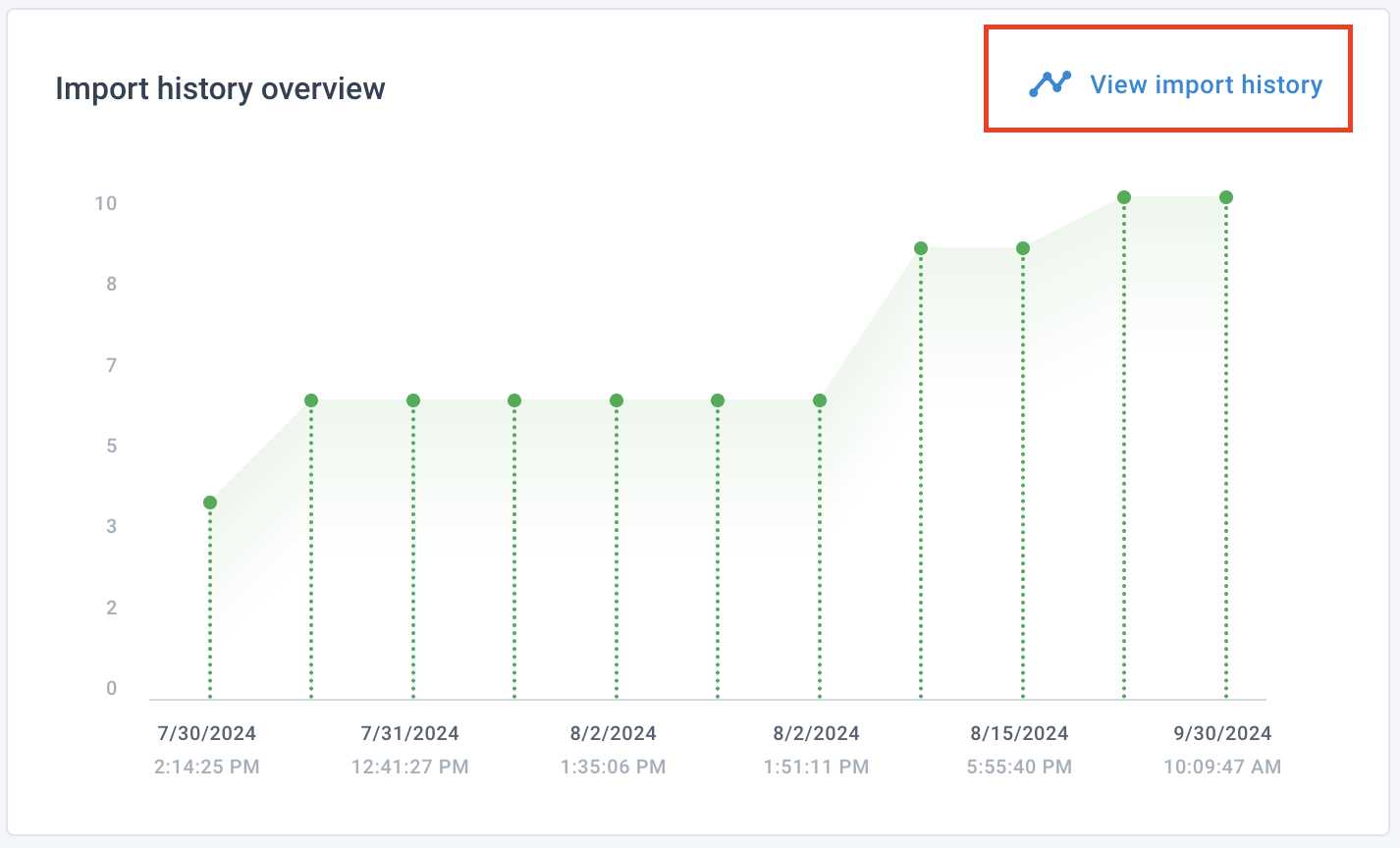Click the 1:35:06 PM time label
The width and height of the screenshot is (1400, 848).
(x=614, y=767)
